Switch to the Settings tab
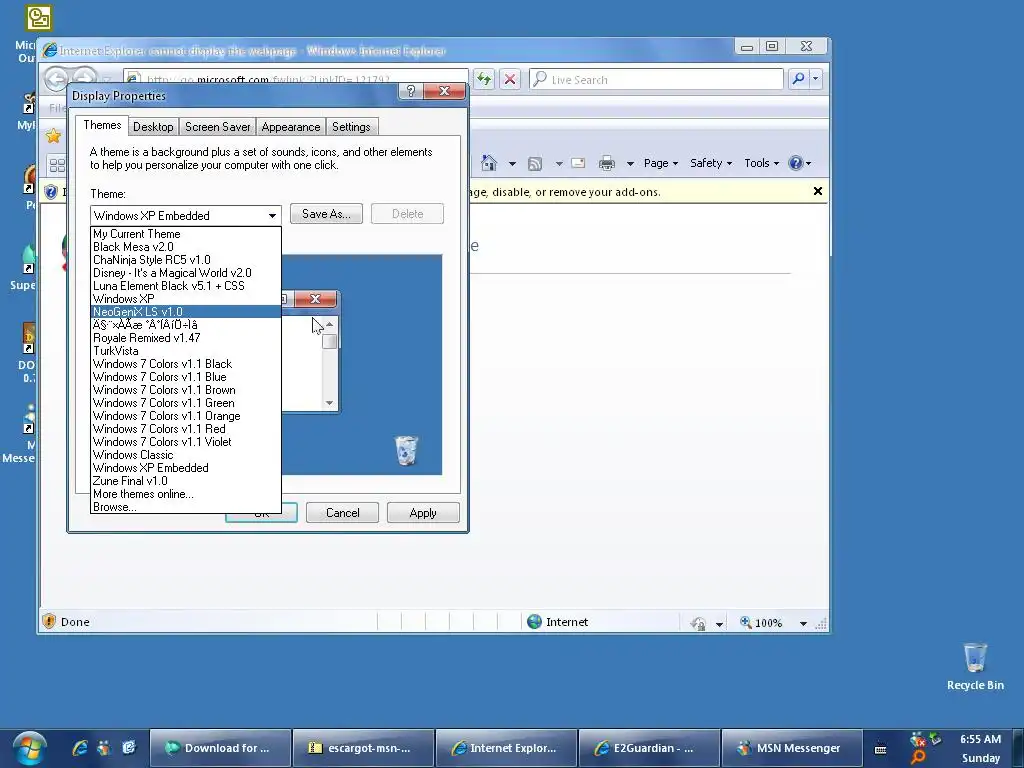Image resolution: width=1024 pixels, height=768 pixels. pos(351,127)
